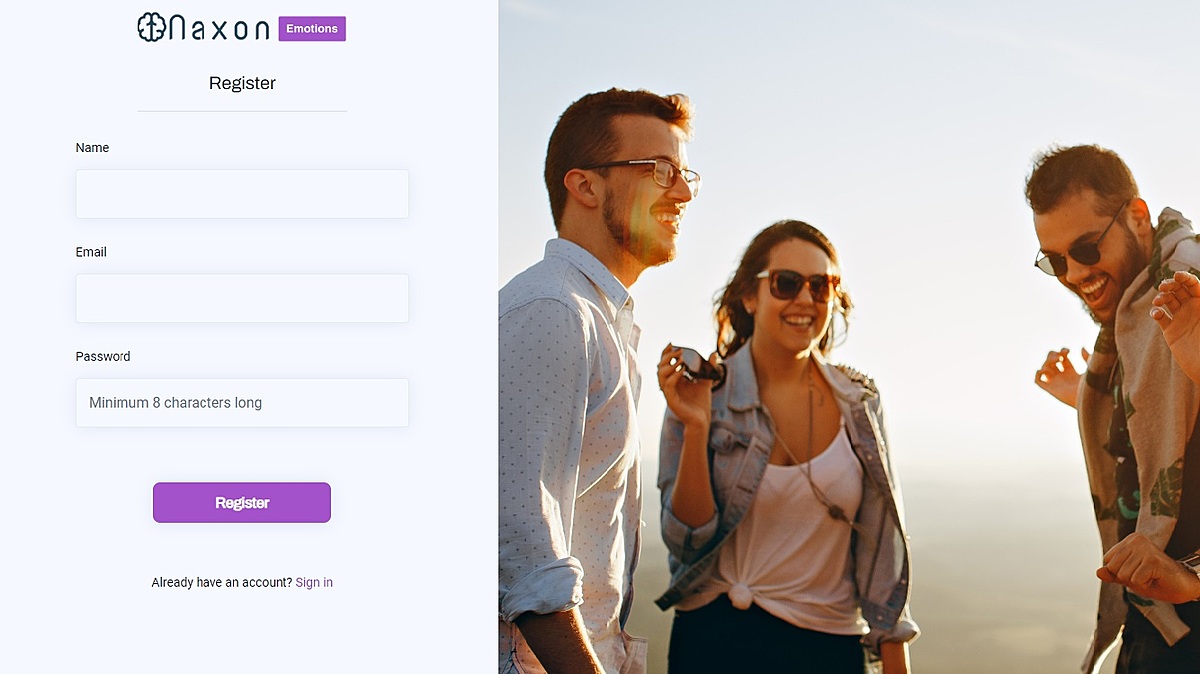Click the woman's sunglasses on her face
This screenshot has height=674, width=1200.
pyautogui.click(x=796, y=285)
